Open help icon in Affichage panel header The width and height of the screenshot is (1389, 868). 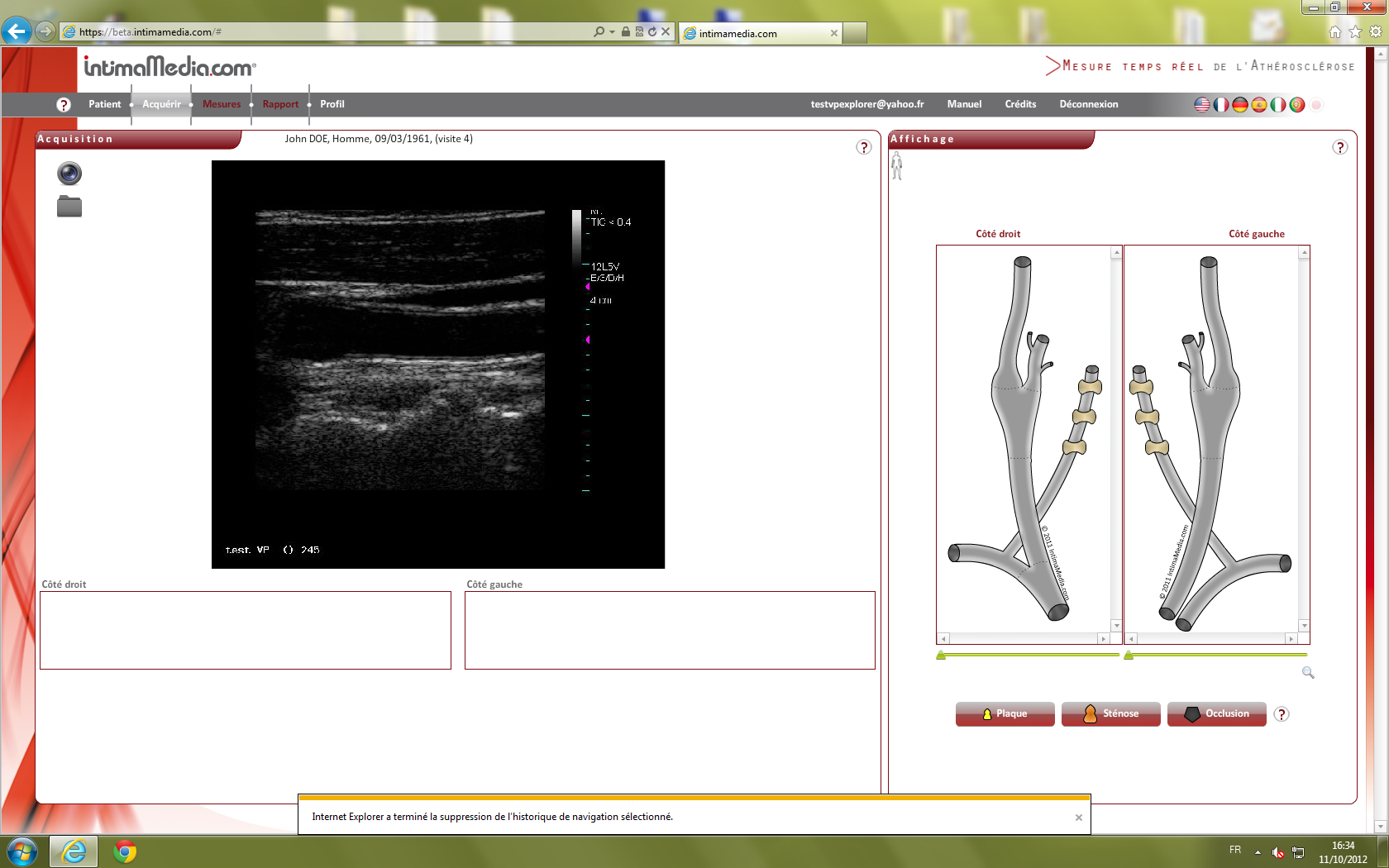click(x=1340, y=147)
